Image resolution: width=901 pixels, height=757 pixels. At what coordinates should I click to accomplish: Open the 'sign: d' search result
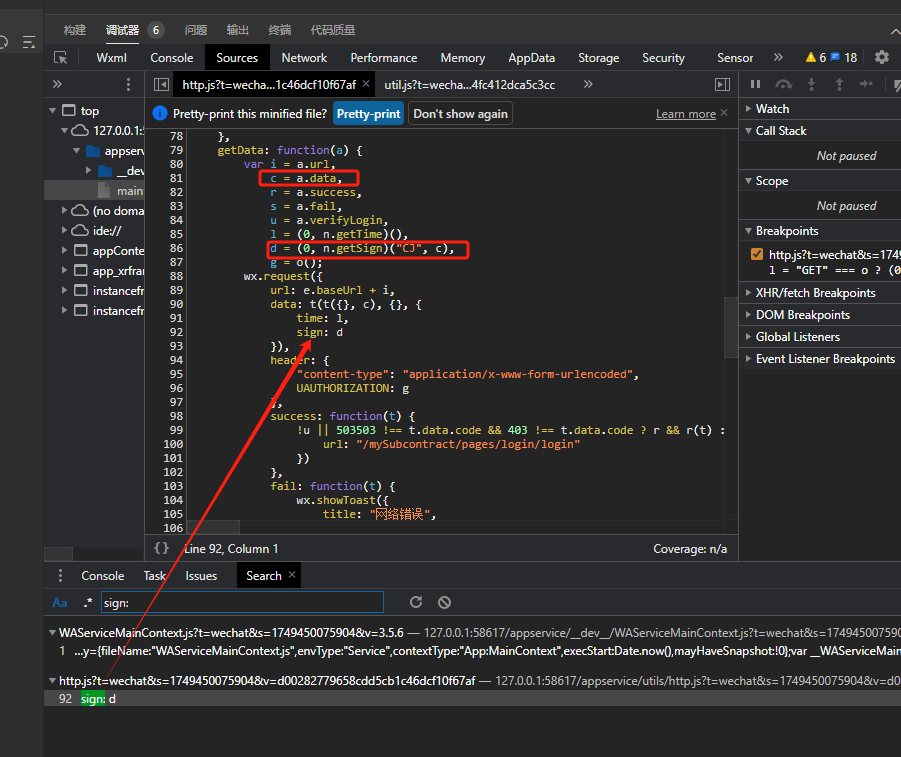tap(472, 698)
